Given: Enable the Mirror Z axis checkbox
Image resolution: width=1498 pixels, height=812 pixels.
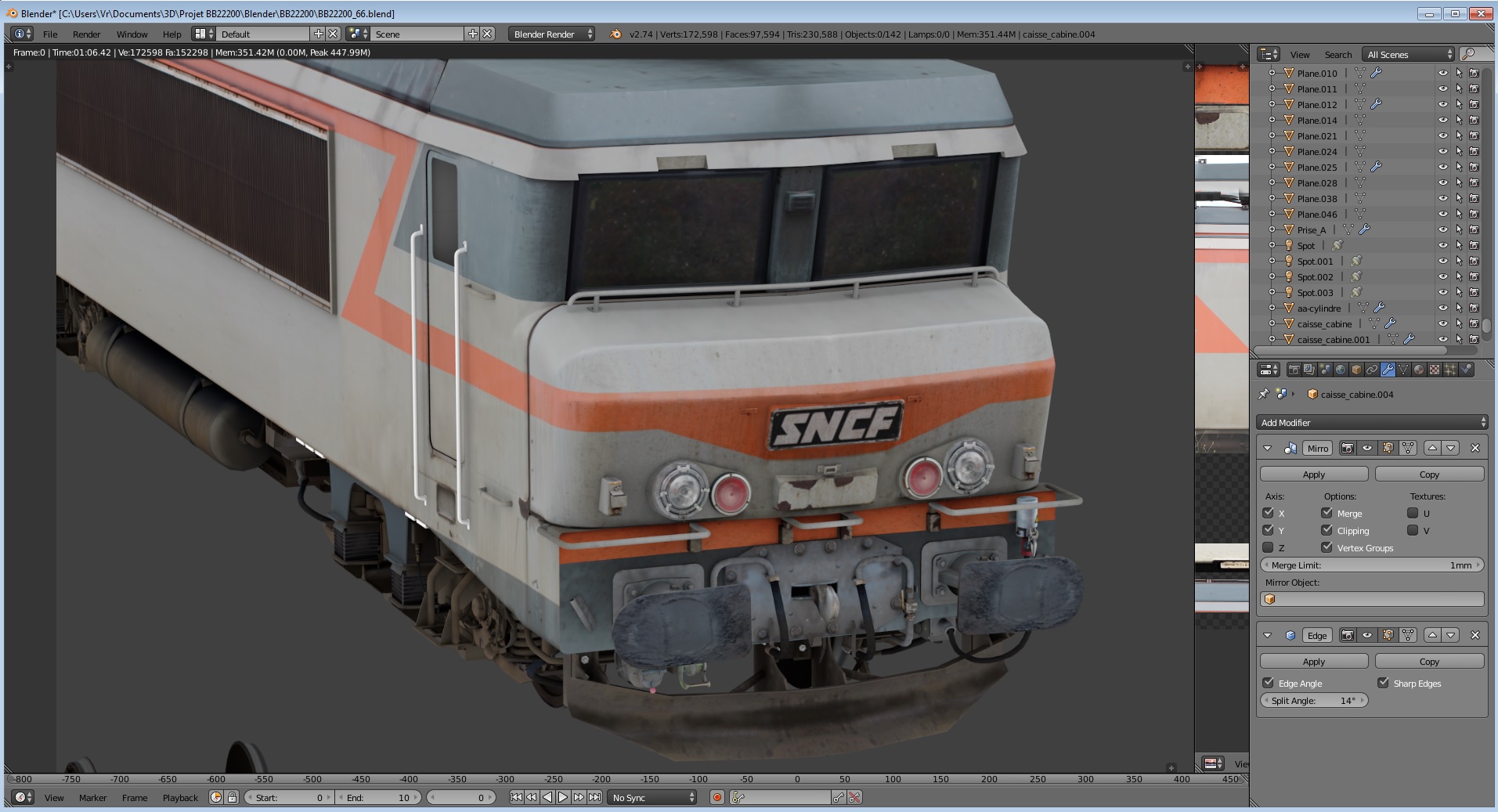Looking at the screenshot, I should pos(1269,547).
